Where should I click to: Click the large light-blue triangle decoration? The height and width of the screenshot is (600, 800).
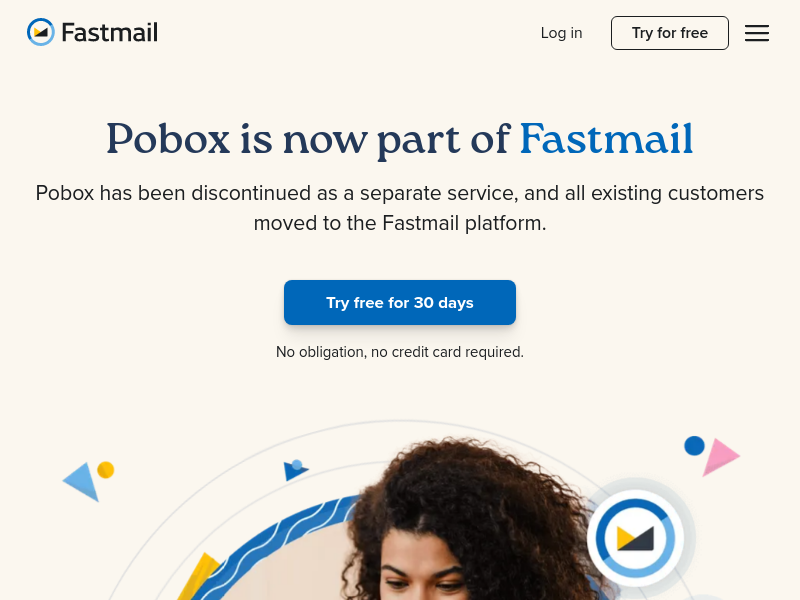pyautogui.click(x=82, y=482)
